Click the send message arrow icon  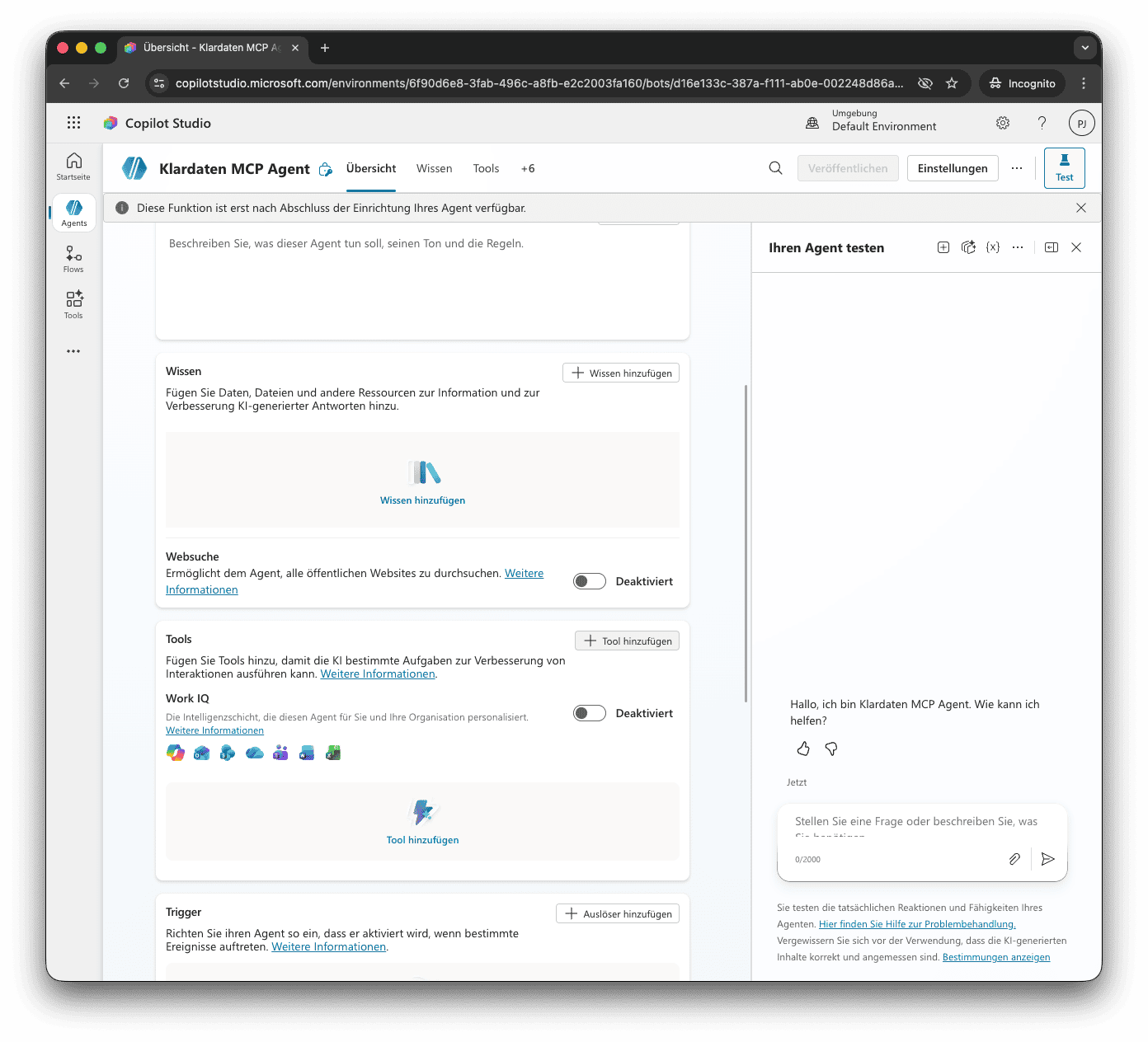(x=1048, y=859)
